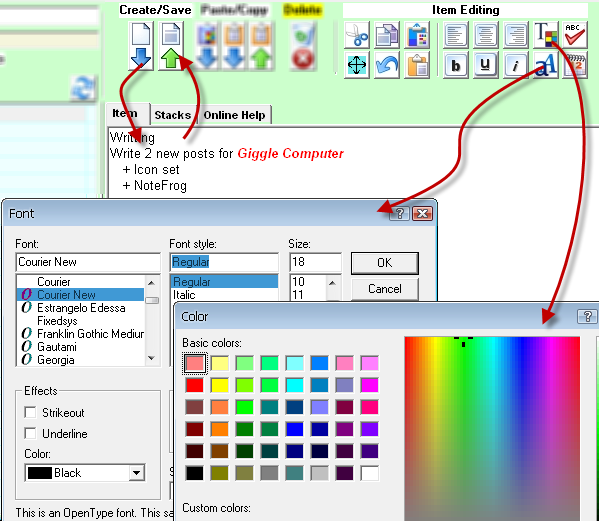Viewport: 599px width, 521px height.
Task: Pick the cyan basic color swatch
Action: click(x=295, y=385)
